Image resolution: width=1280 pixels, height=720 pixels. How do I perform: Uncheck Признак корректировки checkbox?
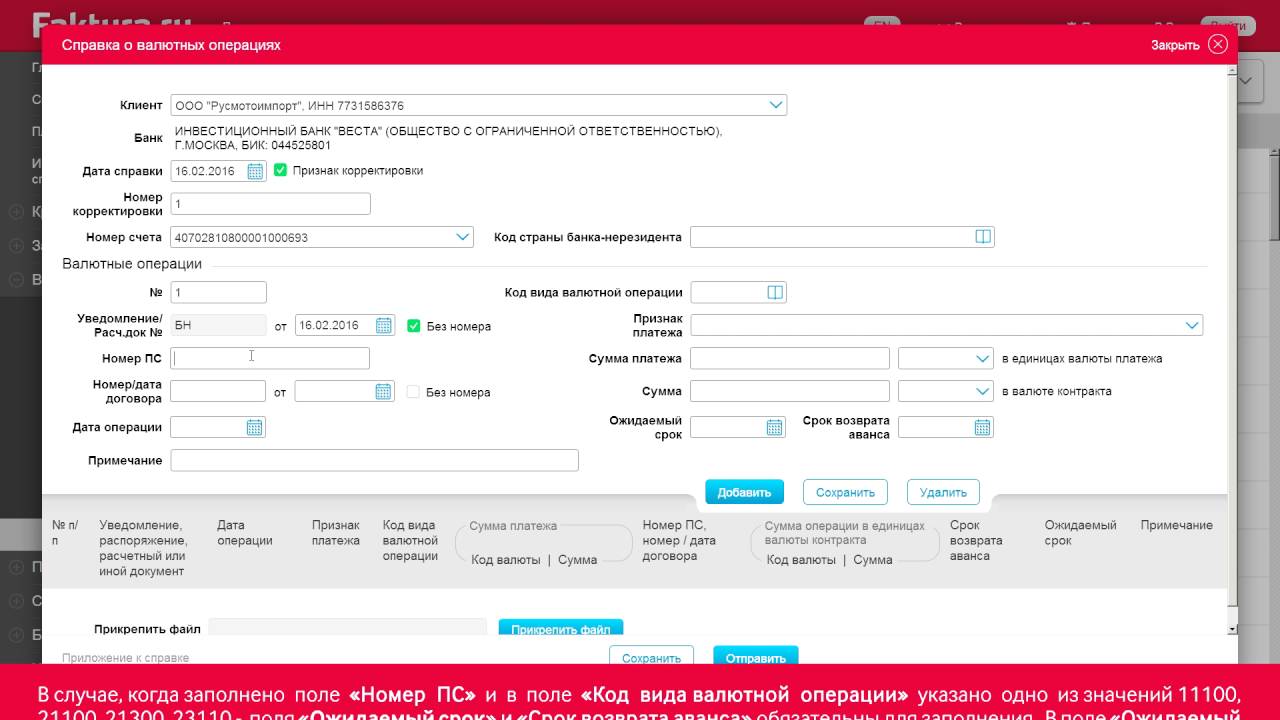click(x=280, y=170)
